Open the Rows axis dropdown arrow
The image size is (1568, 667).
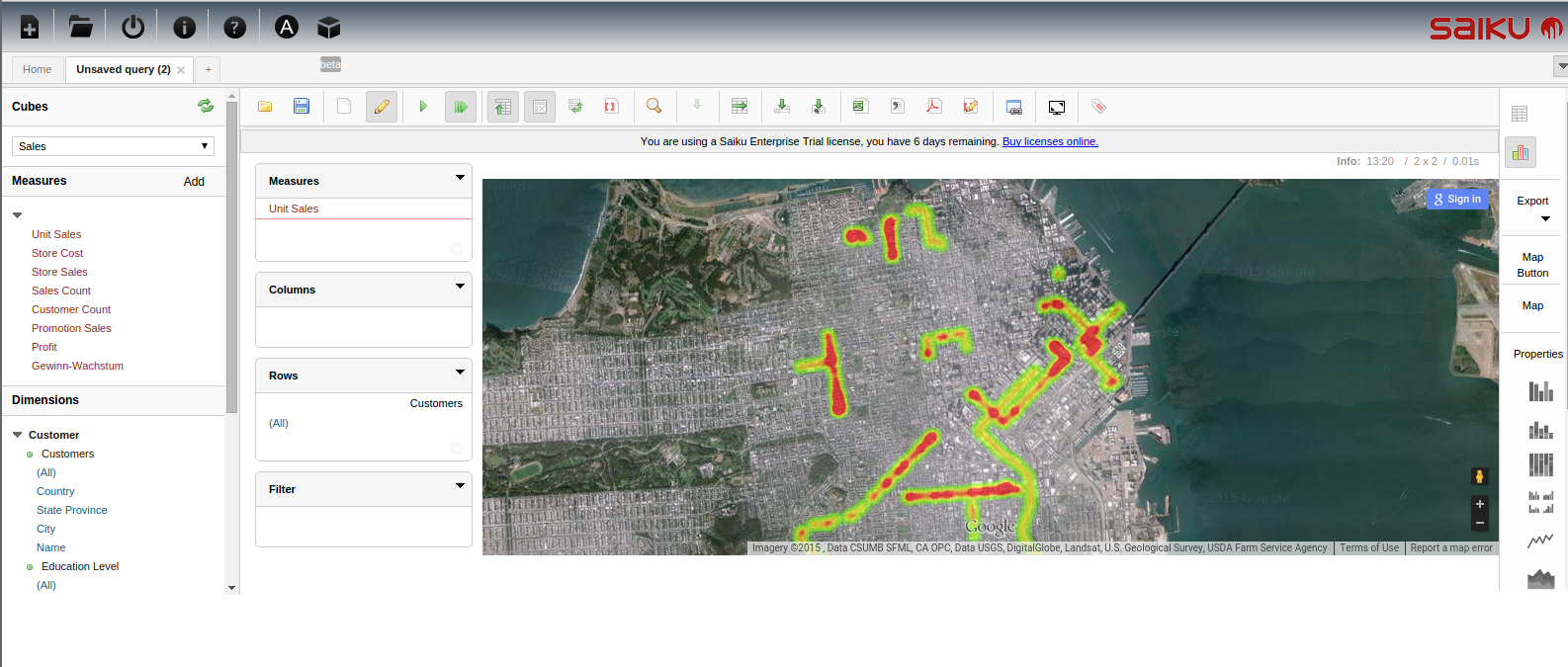pos(460,373)
